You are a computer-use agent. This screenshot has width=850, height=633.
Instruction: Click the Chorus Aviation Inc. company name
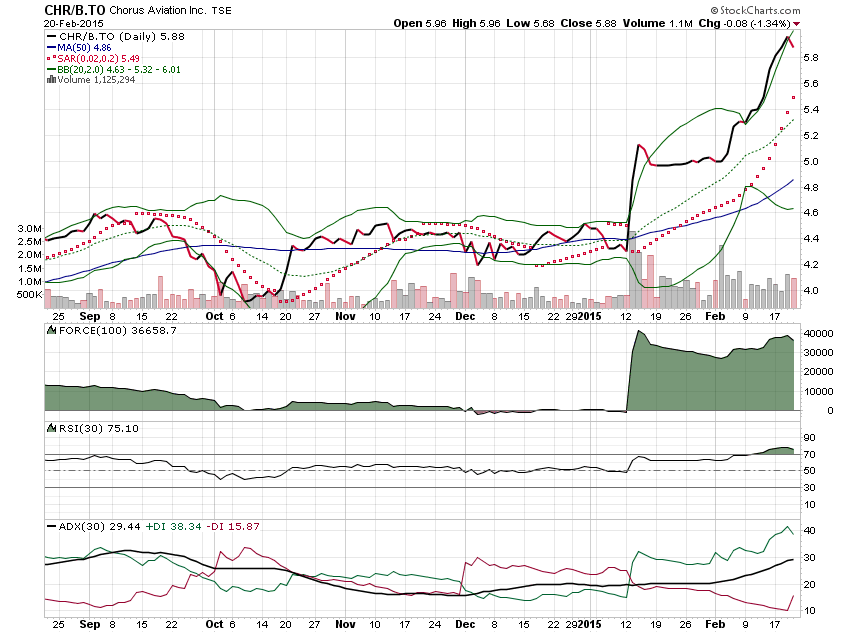click(158, 10)
